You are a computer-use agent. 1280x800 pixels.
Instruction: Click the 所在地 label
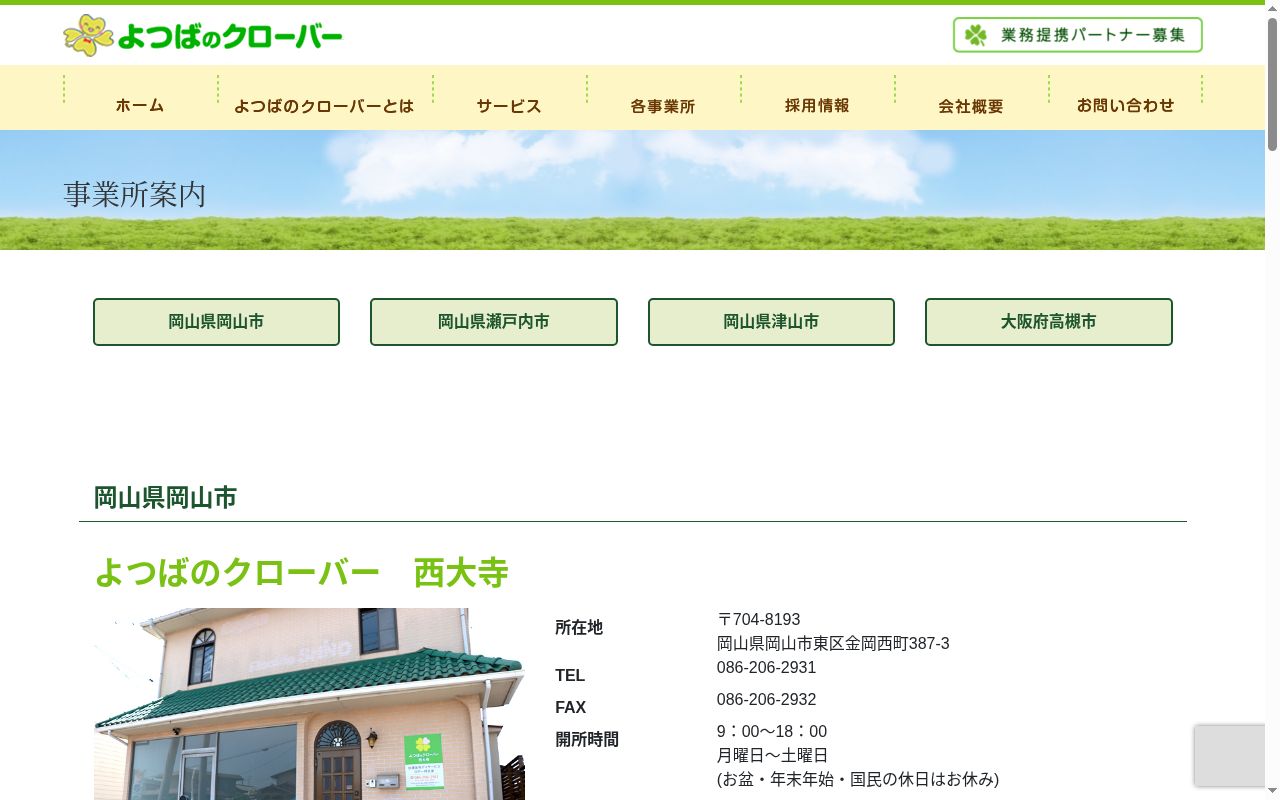pyautogui.click(x=579, y=628)
